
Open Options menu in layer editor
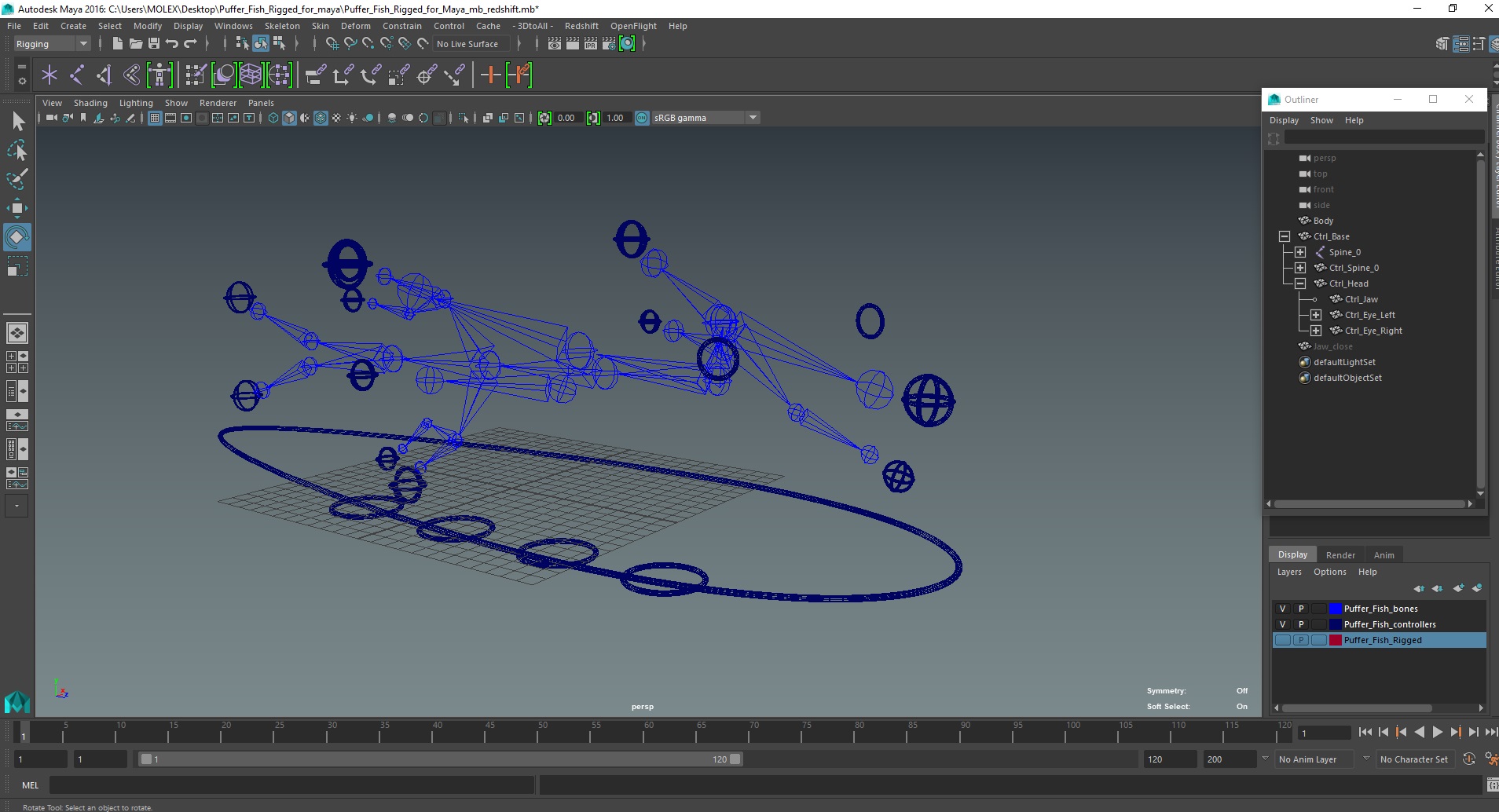[1329, 572]
